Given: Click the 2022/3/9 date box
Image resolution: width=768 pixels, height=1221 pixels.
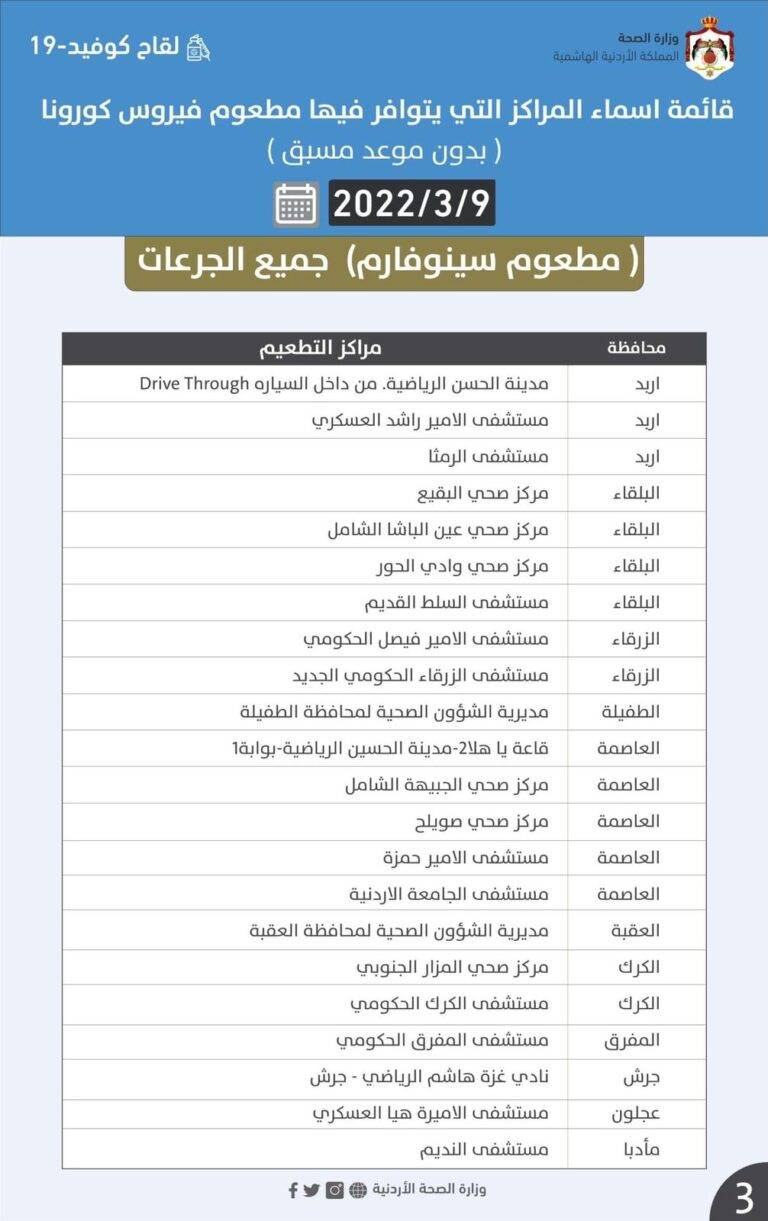Looking at the screenshot, I should [x=411, y=204].
